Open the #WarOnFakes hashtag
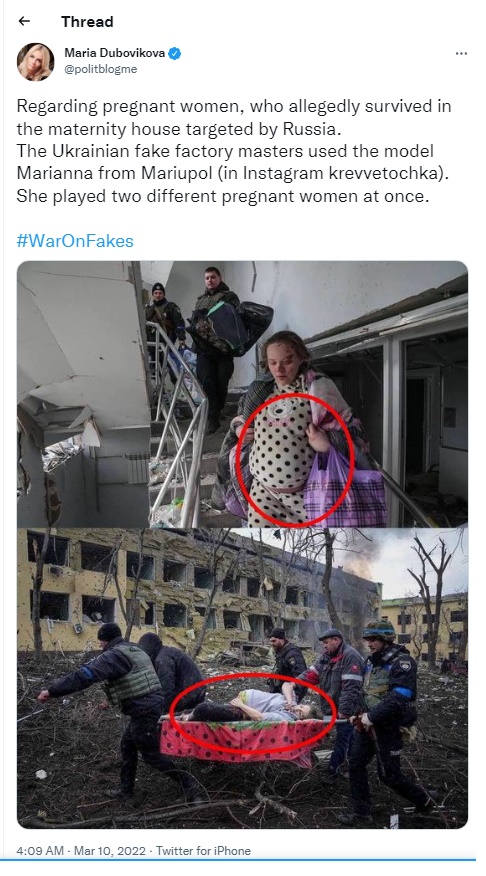This screenshot has width=486, height=876. (75, 241)
